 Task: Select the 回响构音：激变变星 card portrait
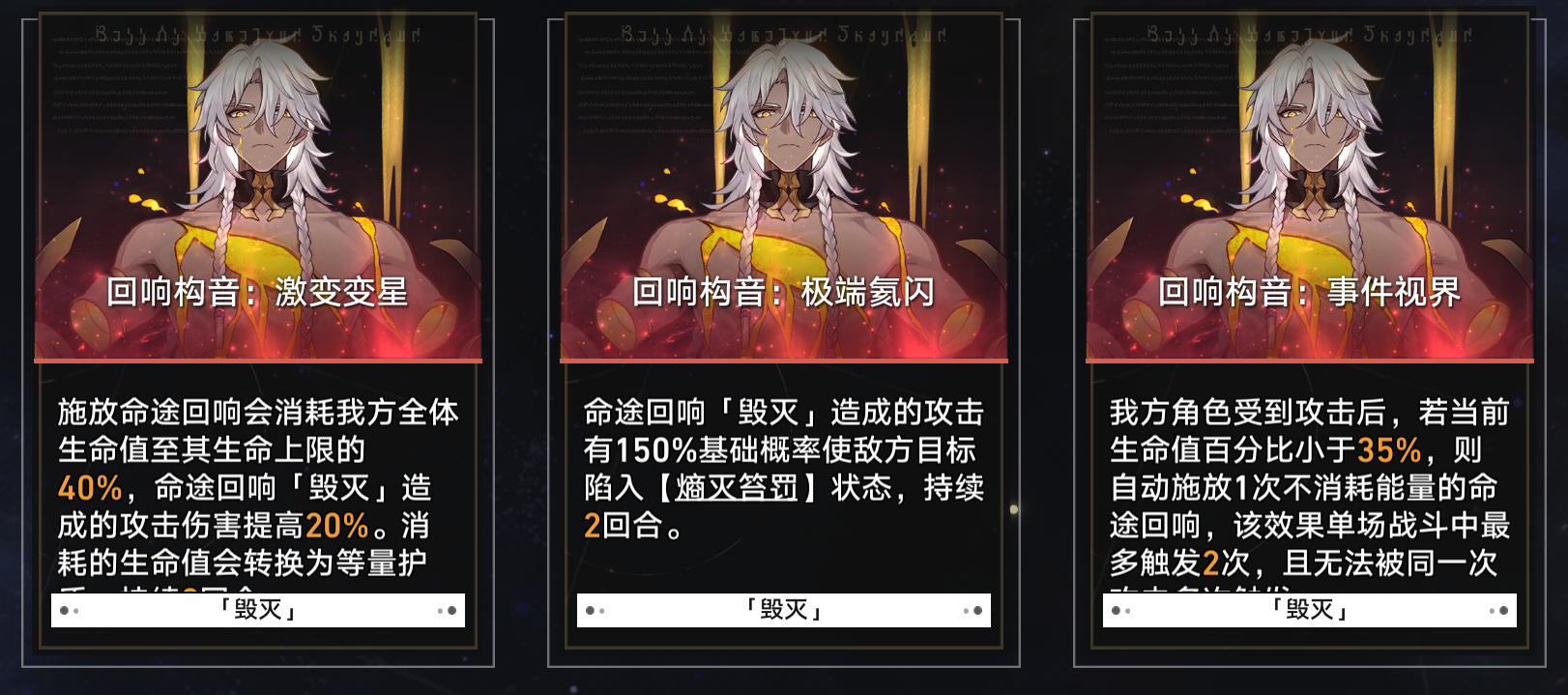[258, 188]
